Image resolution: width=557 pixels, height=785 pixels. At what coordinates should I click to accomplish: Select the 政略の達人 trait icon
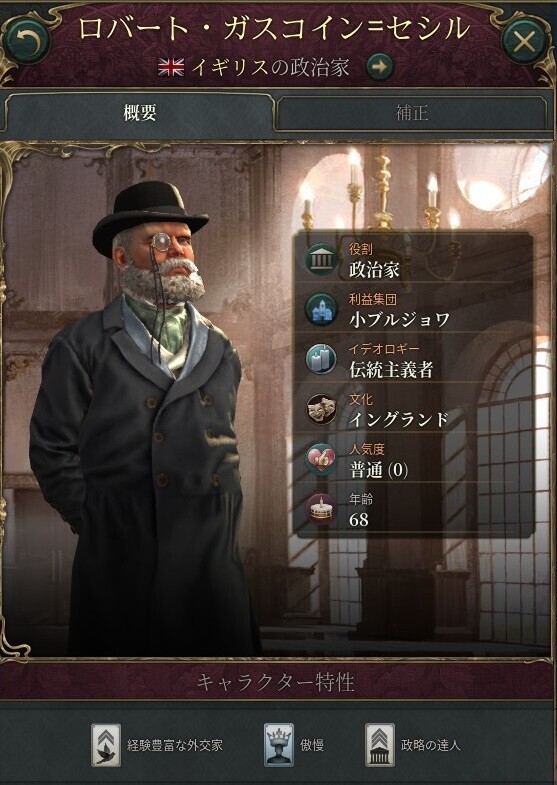point(380,745)
